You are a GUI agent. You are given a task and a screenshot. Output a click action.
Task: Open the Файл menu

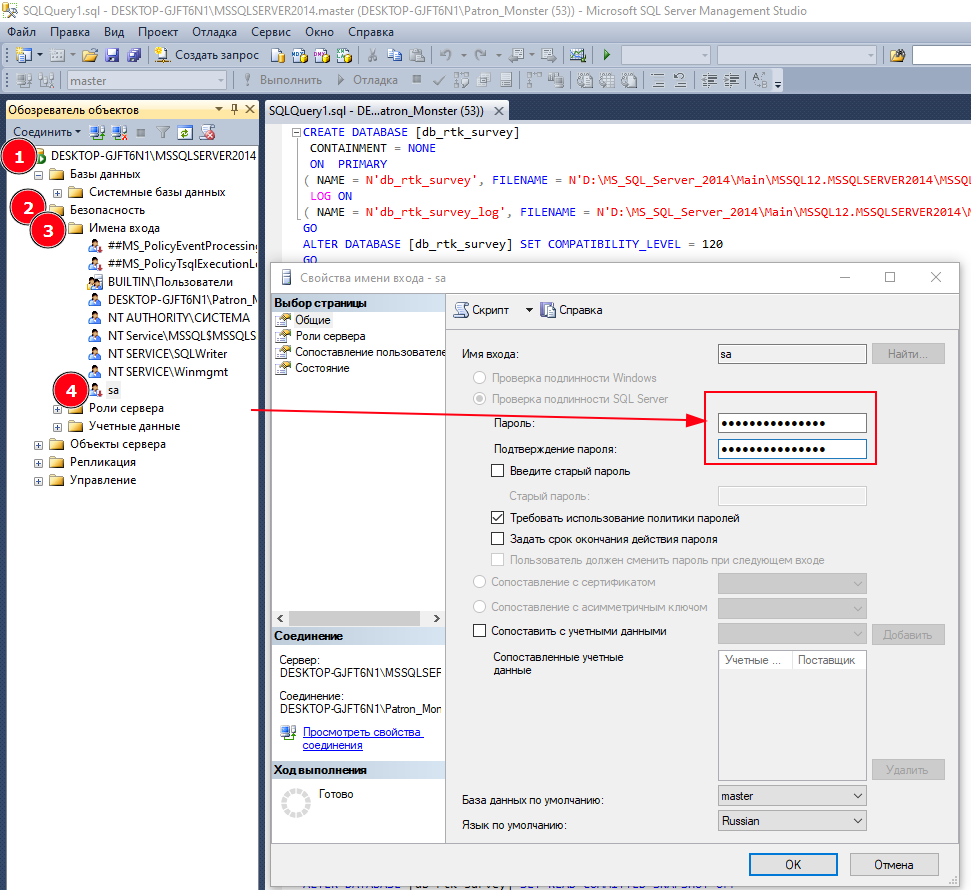click(22, 32)
